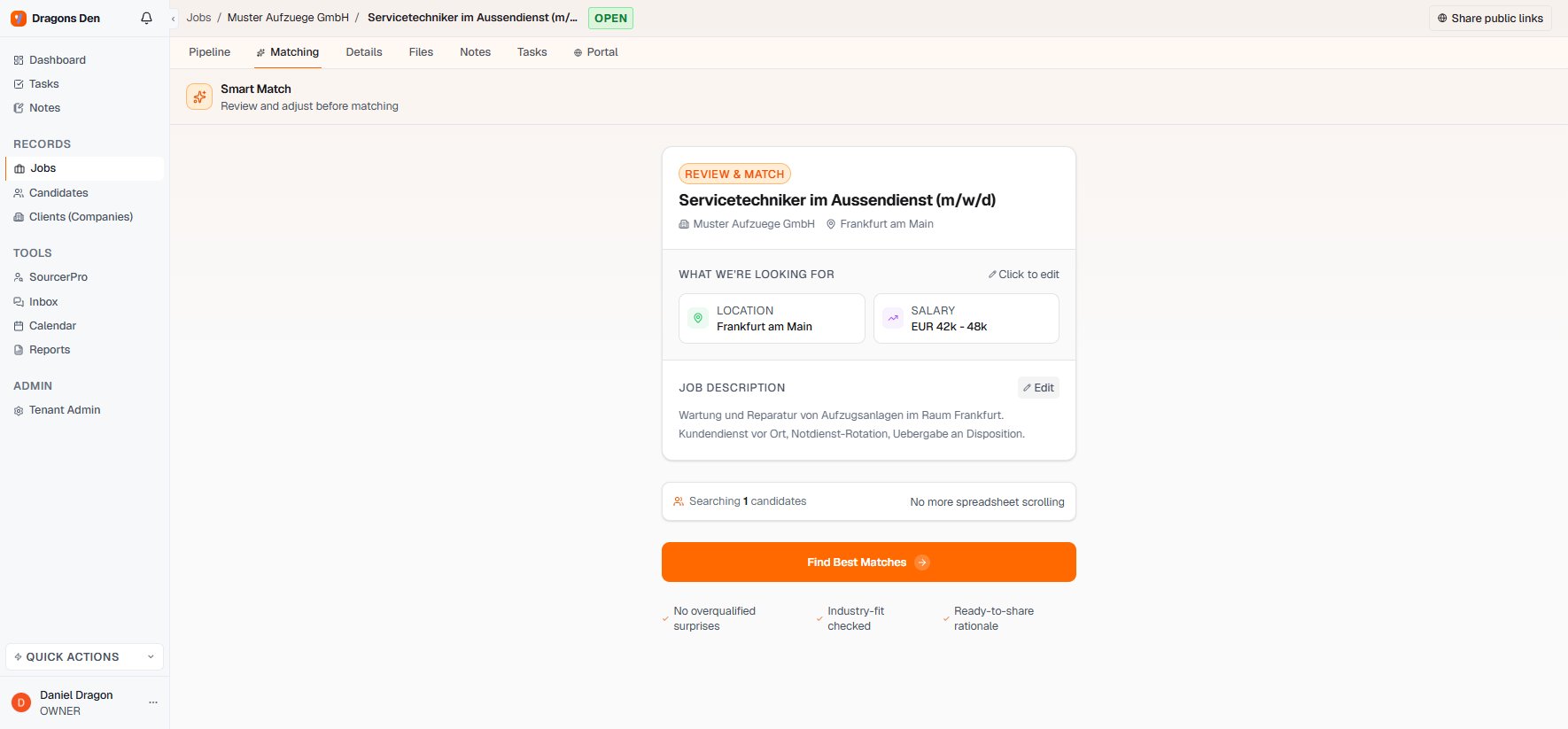Open user menu with three dots
This screenshot has width=1568, height=729.
[153, 702]
